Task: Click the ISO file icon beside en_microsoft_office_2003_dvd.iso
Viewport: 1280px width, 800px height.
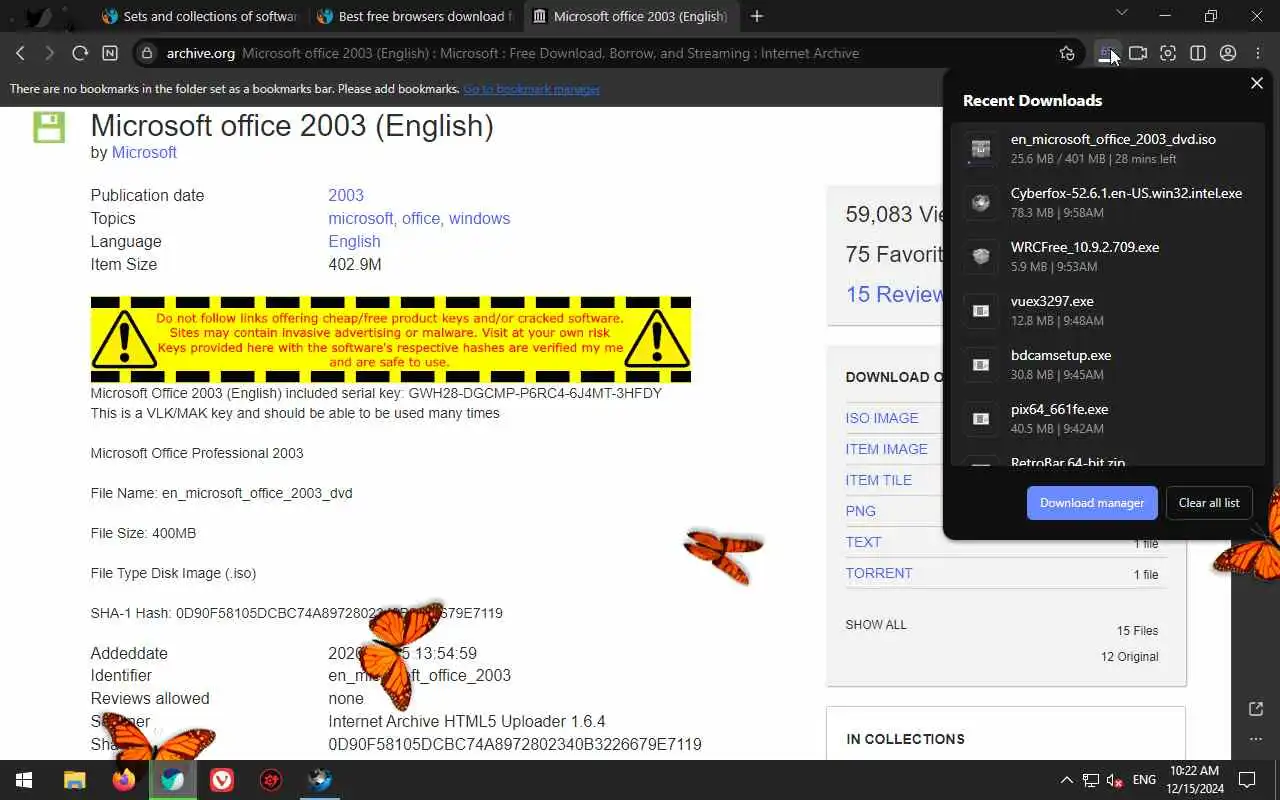Action: click(x=981, y=149)
